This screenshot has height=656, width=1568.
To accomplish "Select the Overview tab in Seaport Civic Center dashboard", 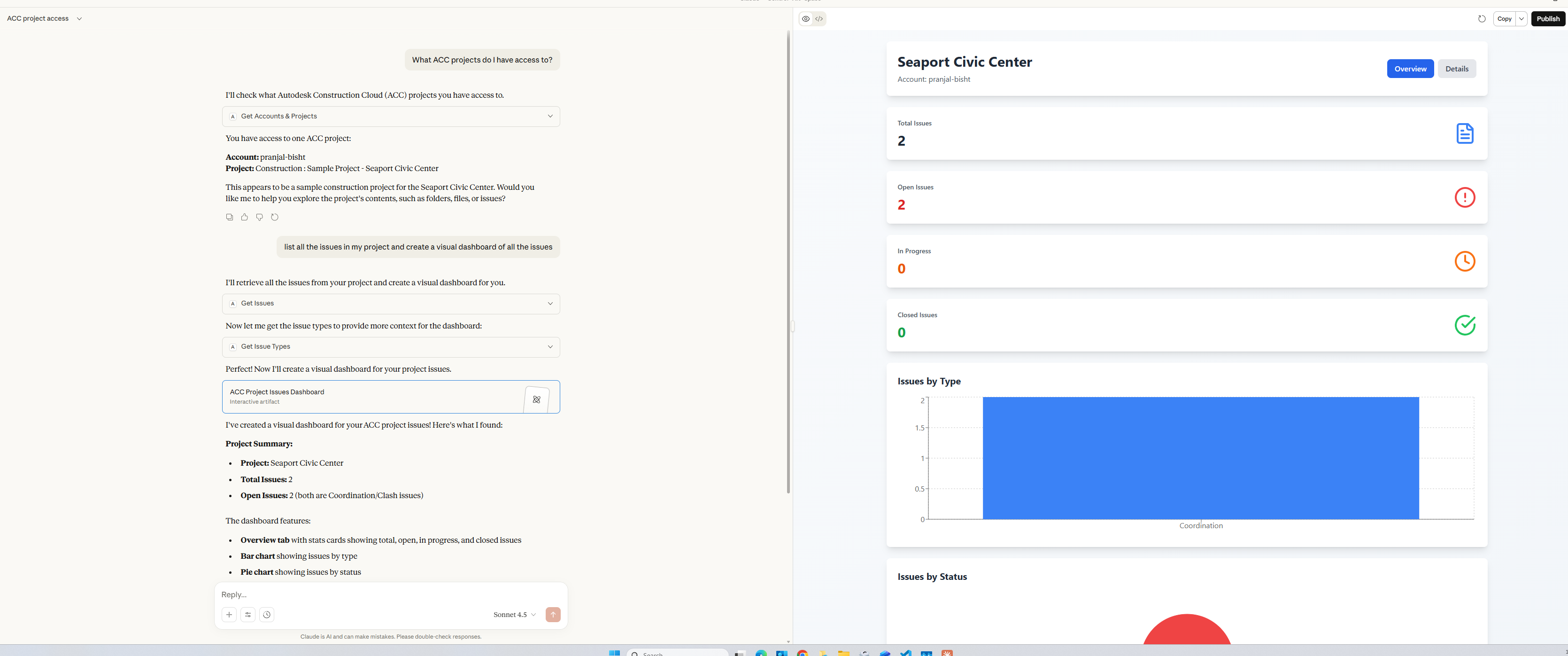I will pos(1410,68).
